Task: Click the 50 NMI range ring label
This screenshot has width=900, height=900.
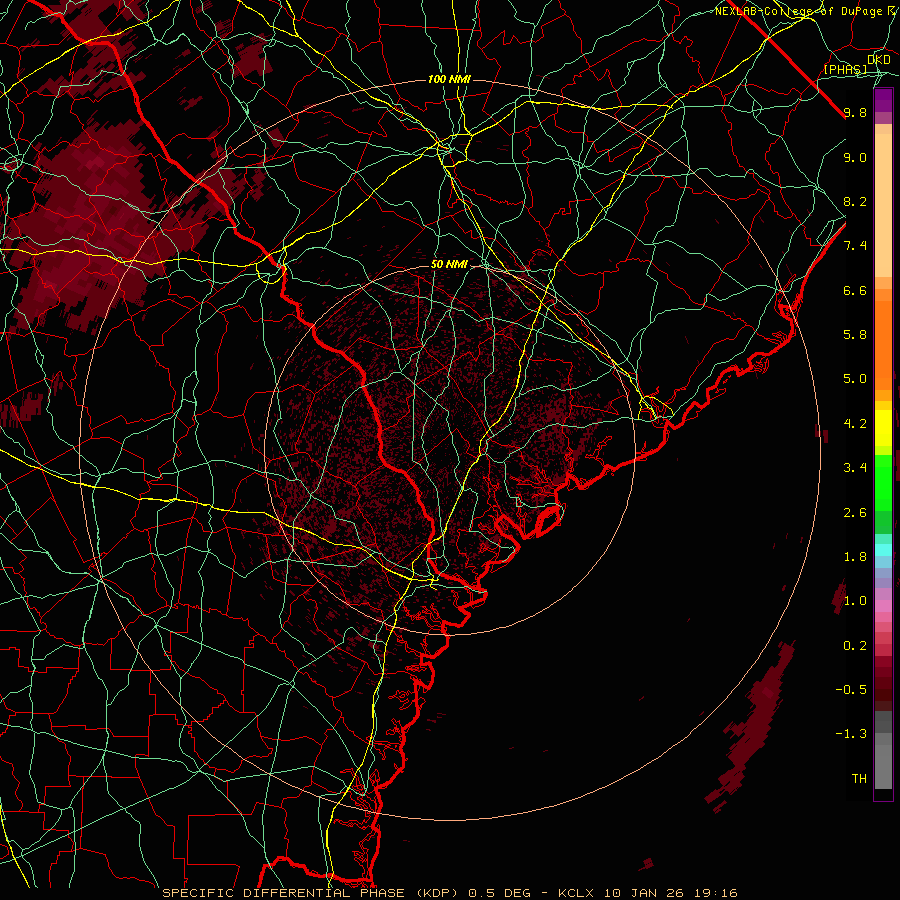Action: tap(449, 264)
